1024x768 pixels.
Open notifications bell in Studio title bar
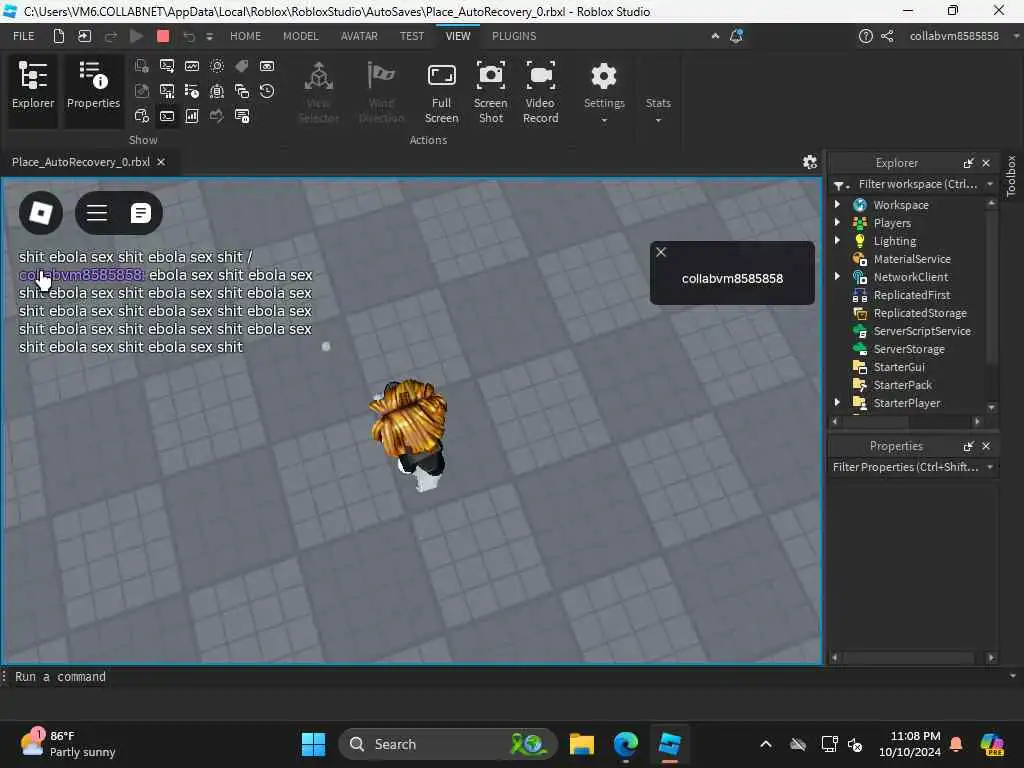(737, 36)
